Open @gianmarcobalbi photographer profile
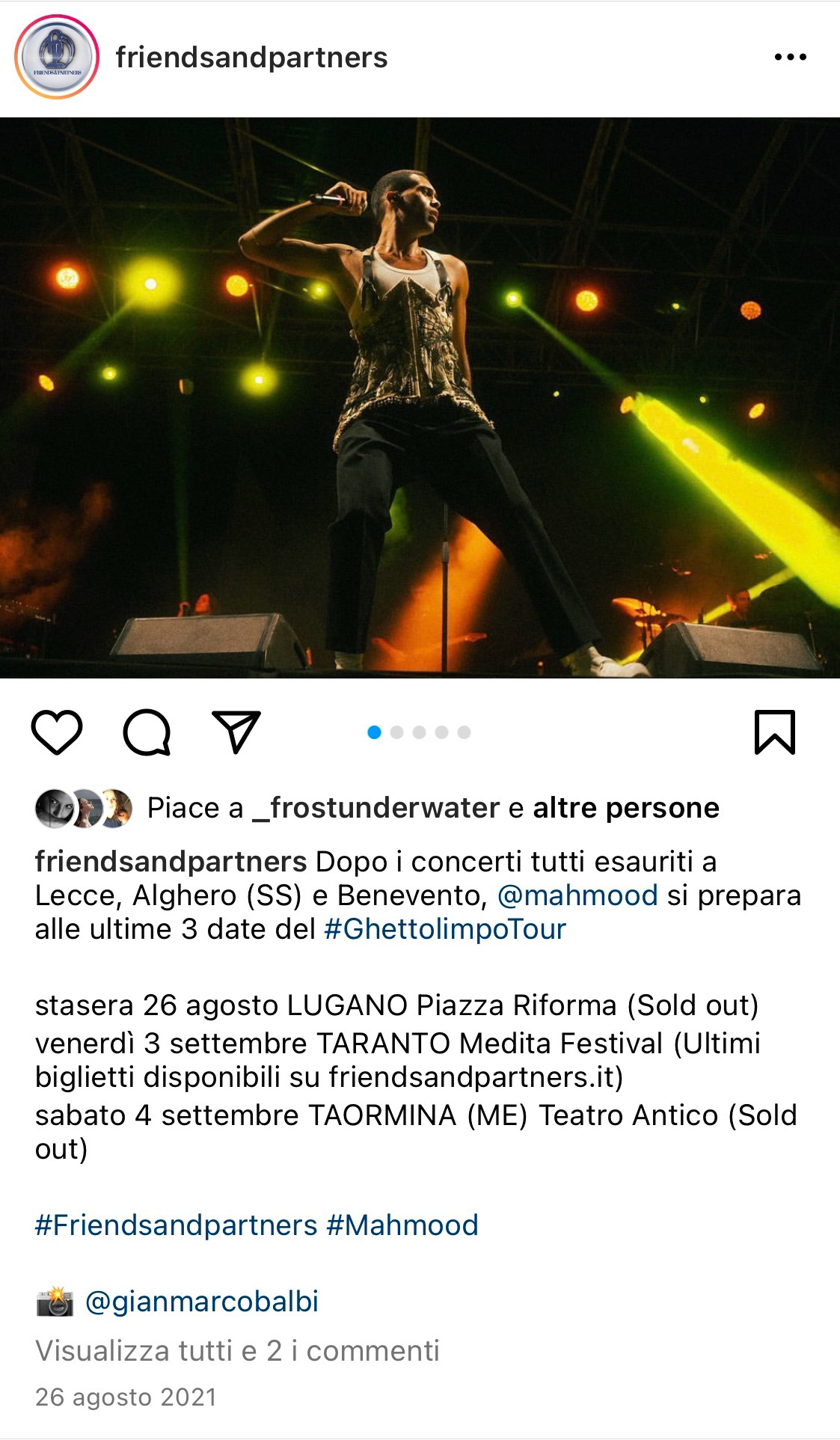Screen dimensions: 840x1440 click(x=202, y=1302)
